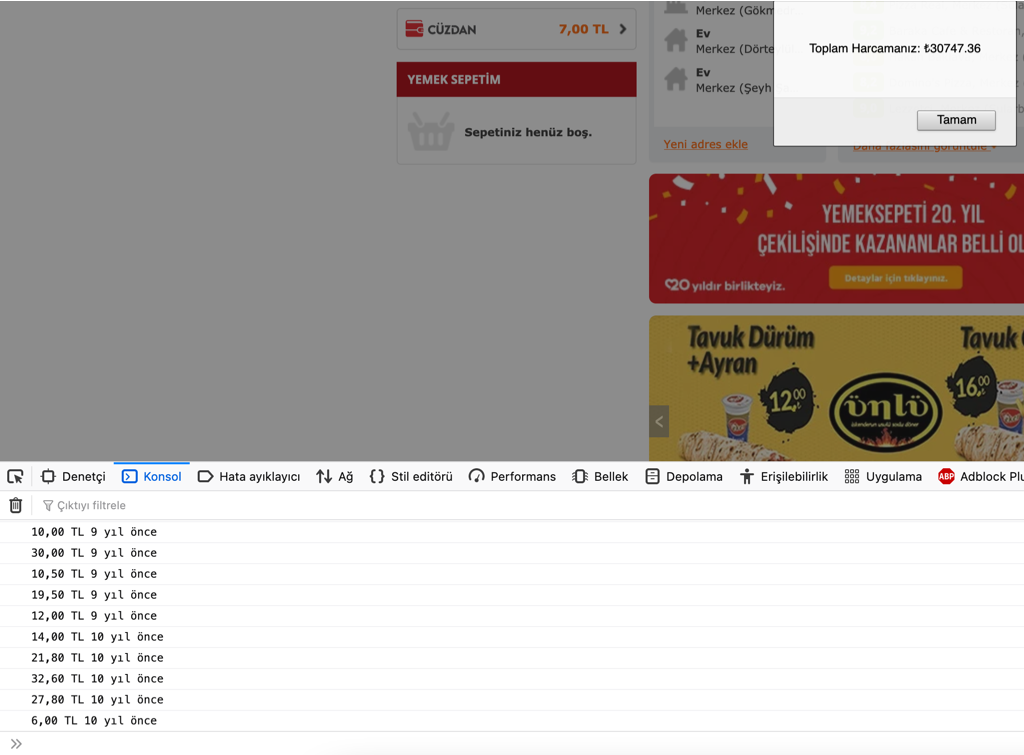The image size is (1024, 755).
Task: Click the empty basket icon
Action: pos(431,131)
